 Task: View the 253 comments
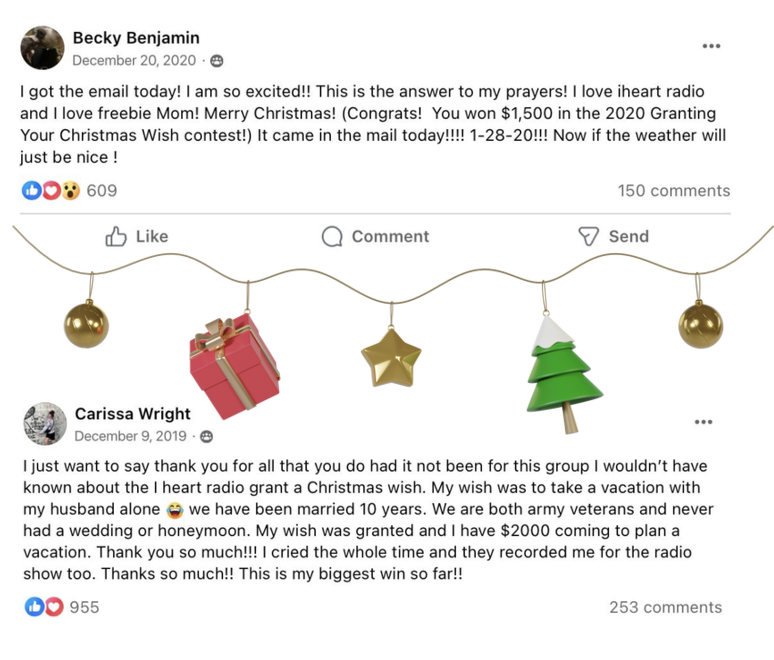(665, 607)
